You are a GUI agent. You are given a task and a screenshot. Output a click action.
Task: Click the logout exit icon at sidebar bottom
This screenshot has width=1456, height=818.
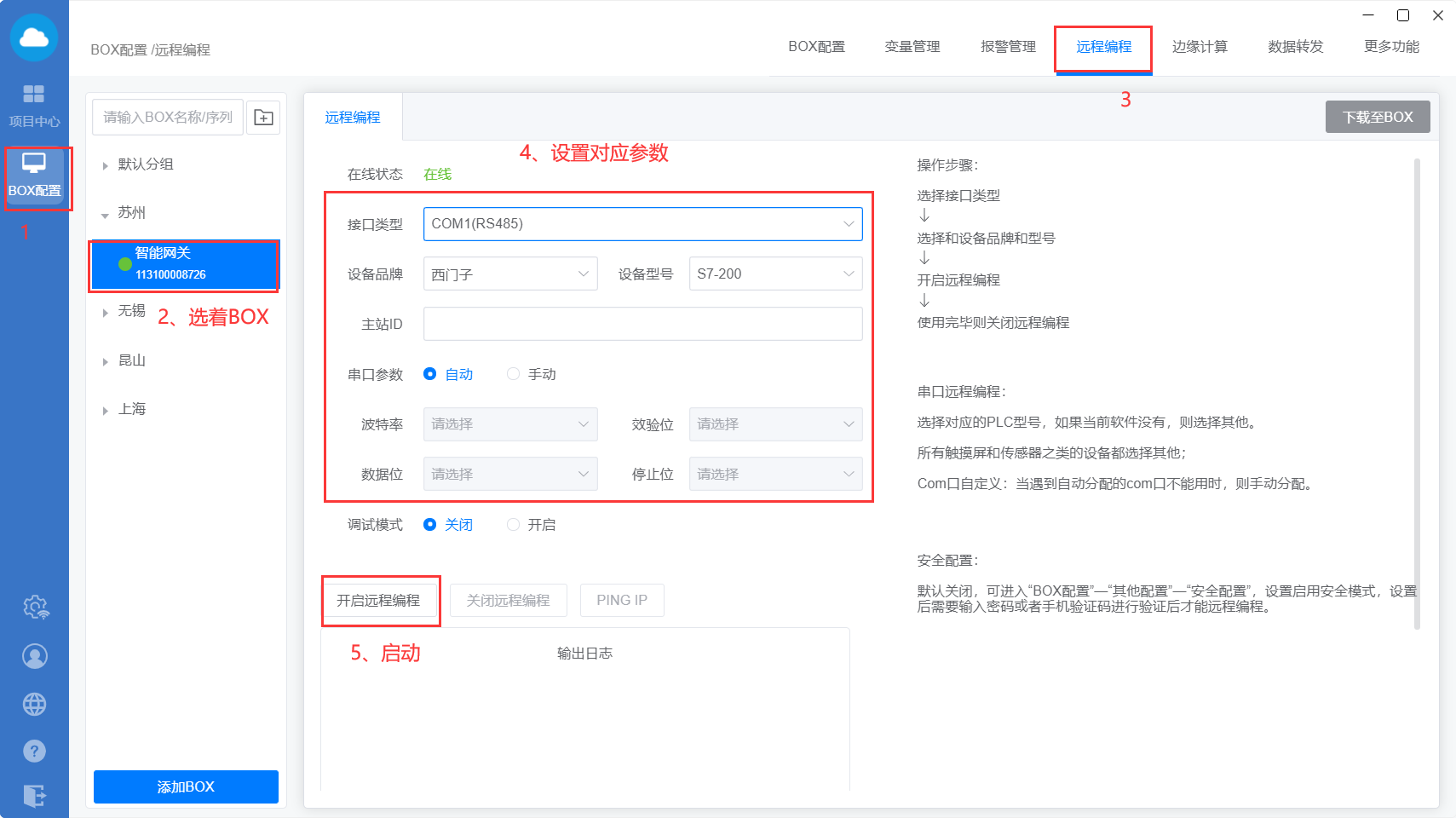tap(35, 796)
